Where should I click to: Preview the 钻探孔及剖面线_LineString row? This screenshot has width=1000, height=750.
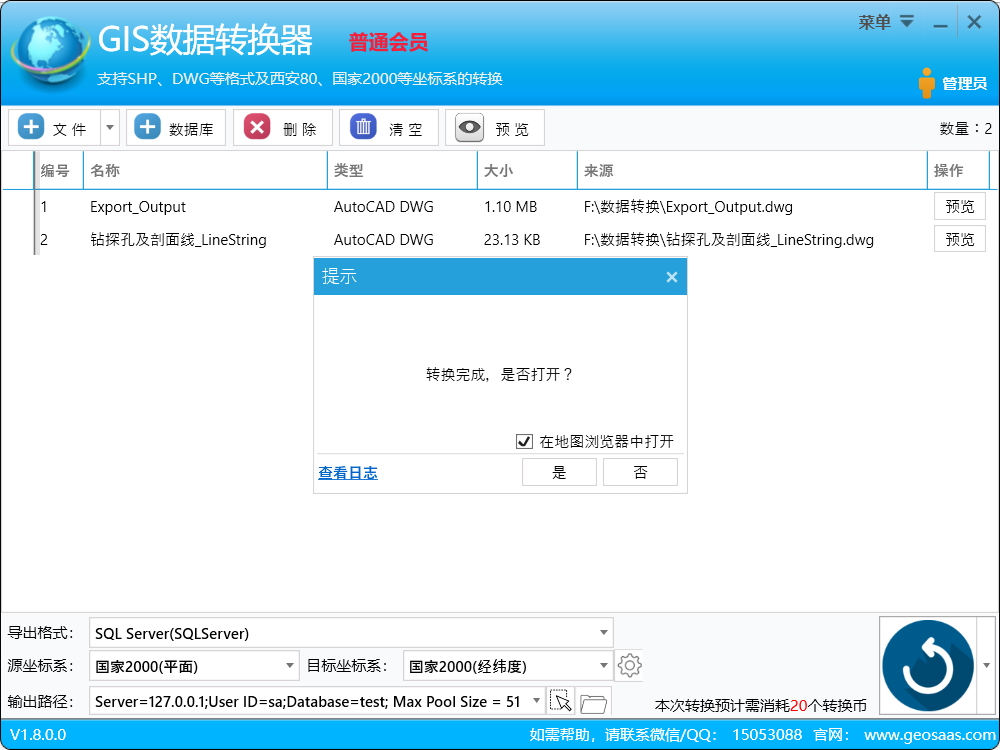(x=959, y=239)
